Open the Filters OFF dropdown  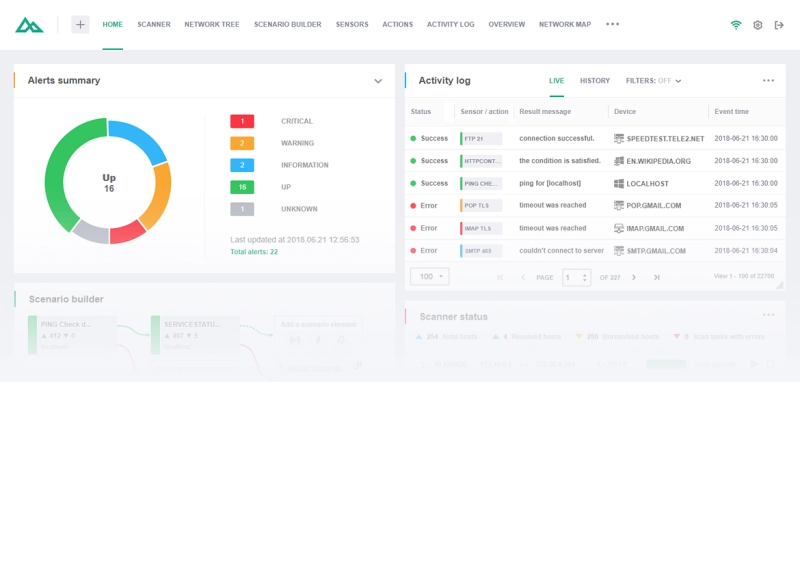pyautogui.click(x=654, y=81)
